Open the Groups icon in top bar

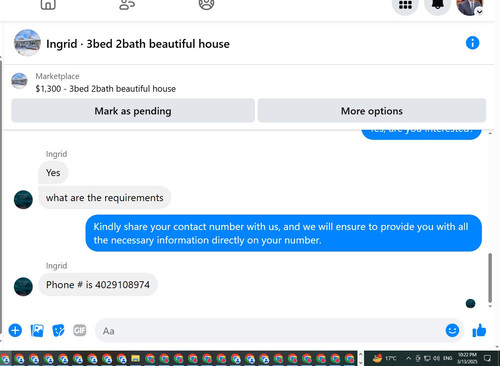(206, 4)
